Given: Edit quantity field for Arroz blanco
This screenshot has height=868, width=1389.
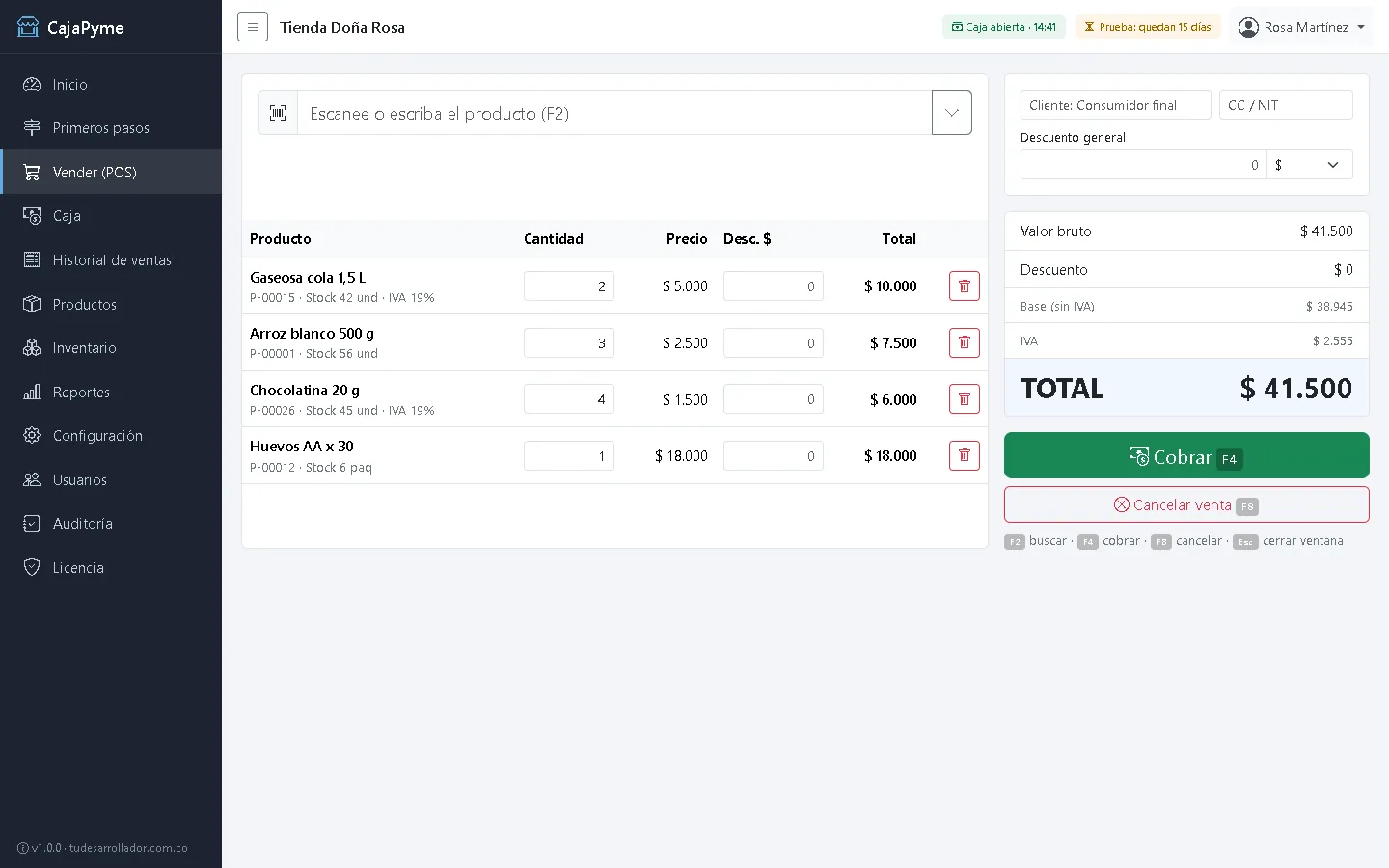Looking at the screenshot, I should pyautogui.click(x=569, y=342).
